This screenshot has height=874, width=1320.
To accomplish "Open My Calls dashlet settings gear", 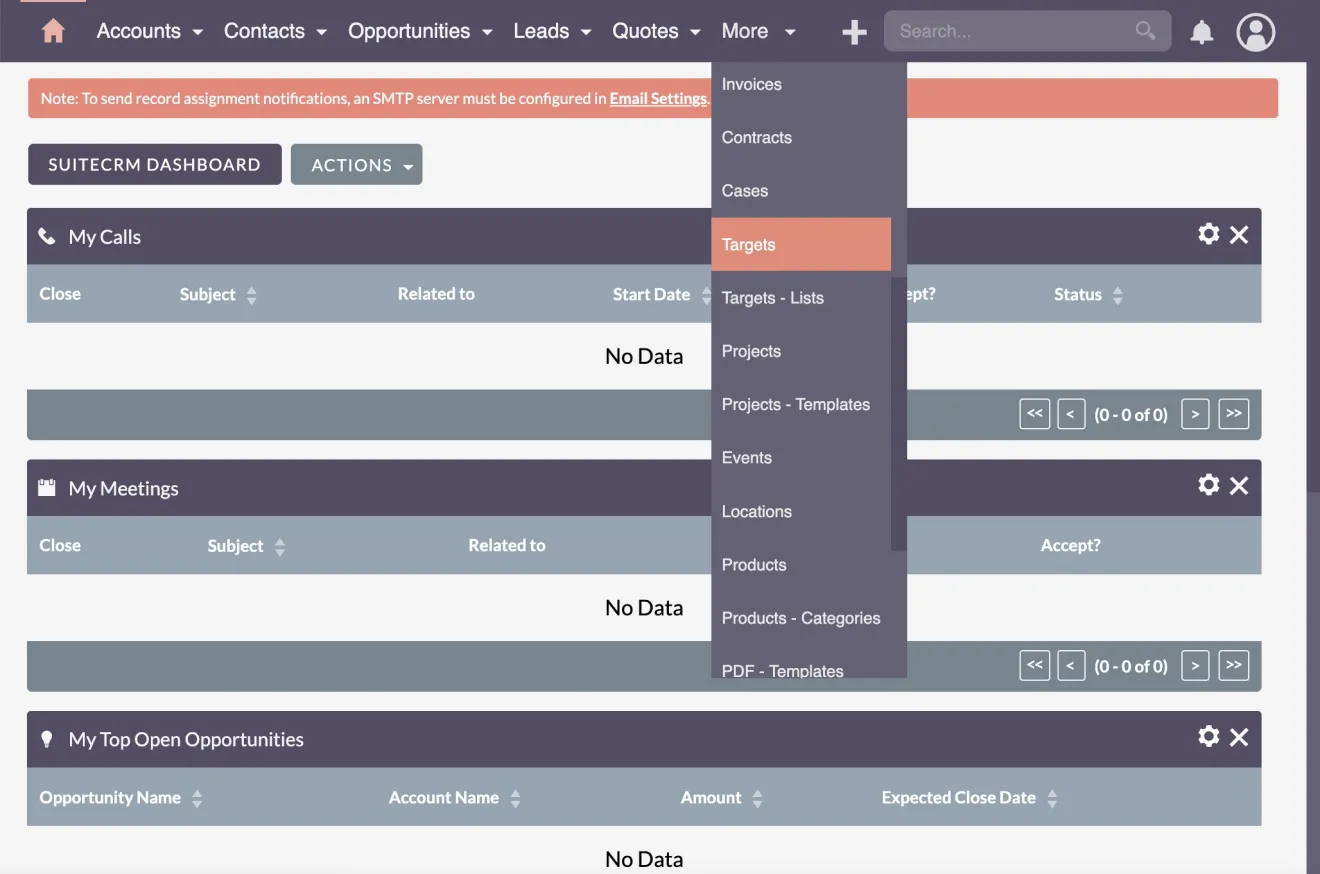I will pyautogui.click(x=1208, y=234).
